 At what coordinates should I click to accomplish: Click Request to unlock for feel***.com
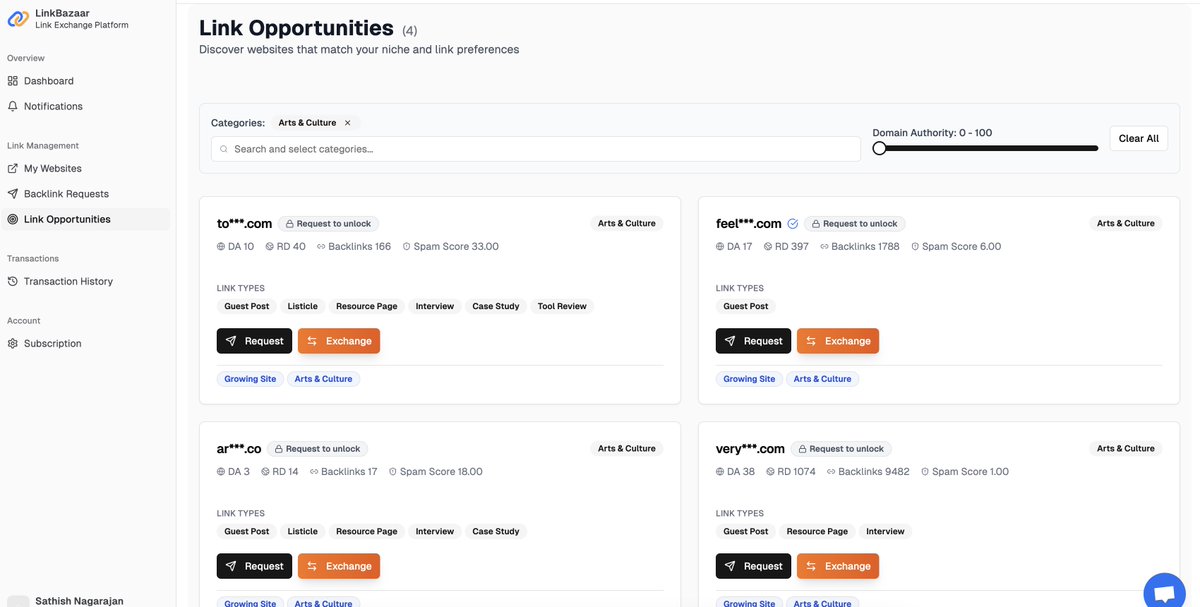click(x=855, y=224)
